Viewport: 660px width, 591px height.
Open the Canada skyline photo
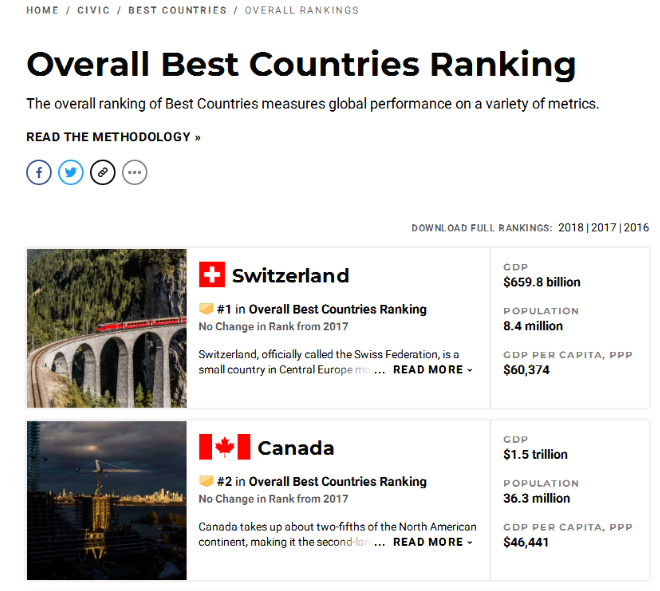point(107,500)
